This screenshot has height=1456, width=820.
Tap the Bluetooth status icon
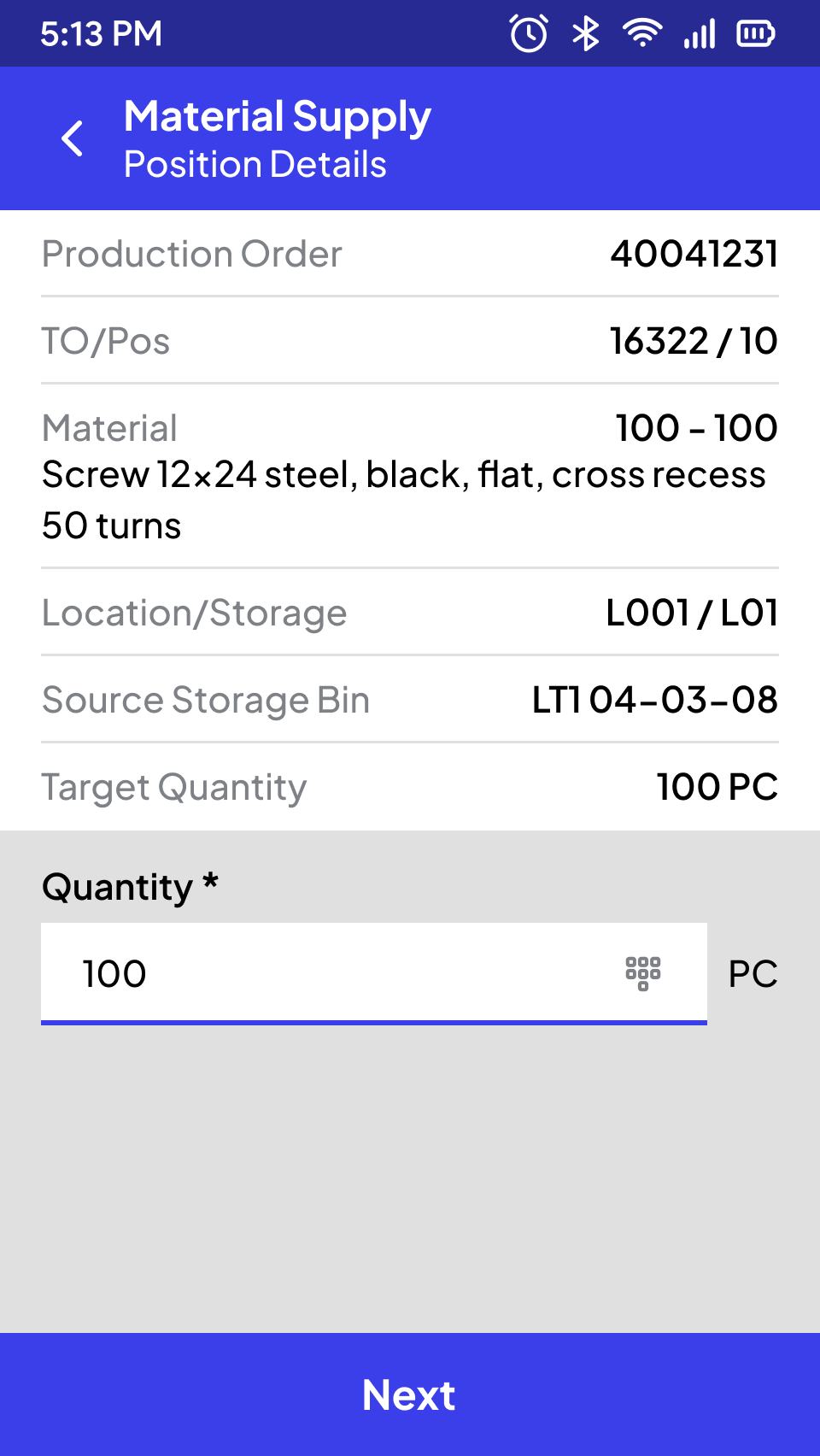pyautogui.click(x=586, y=34)
